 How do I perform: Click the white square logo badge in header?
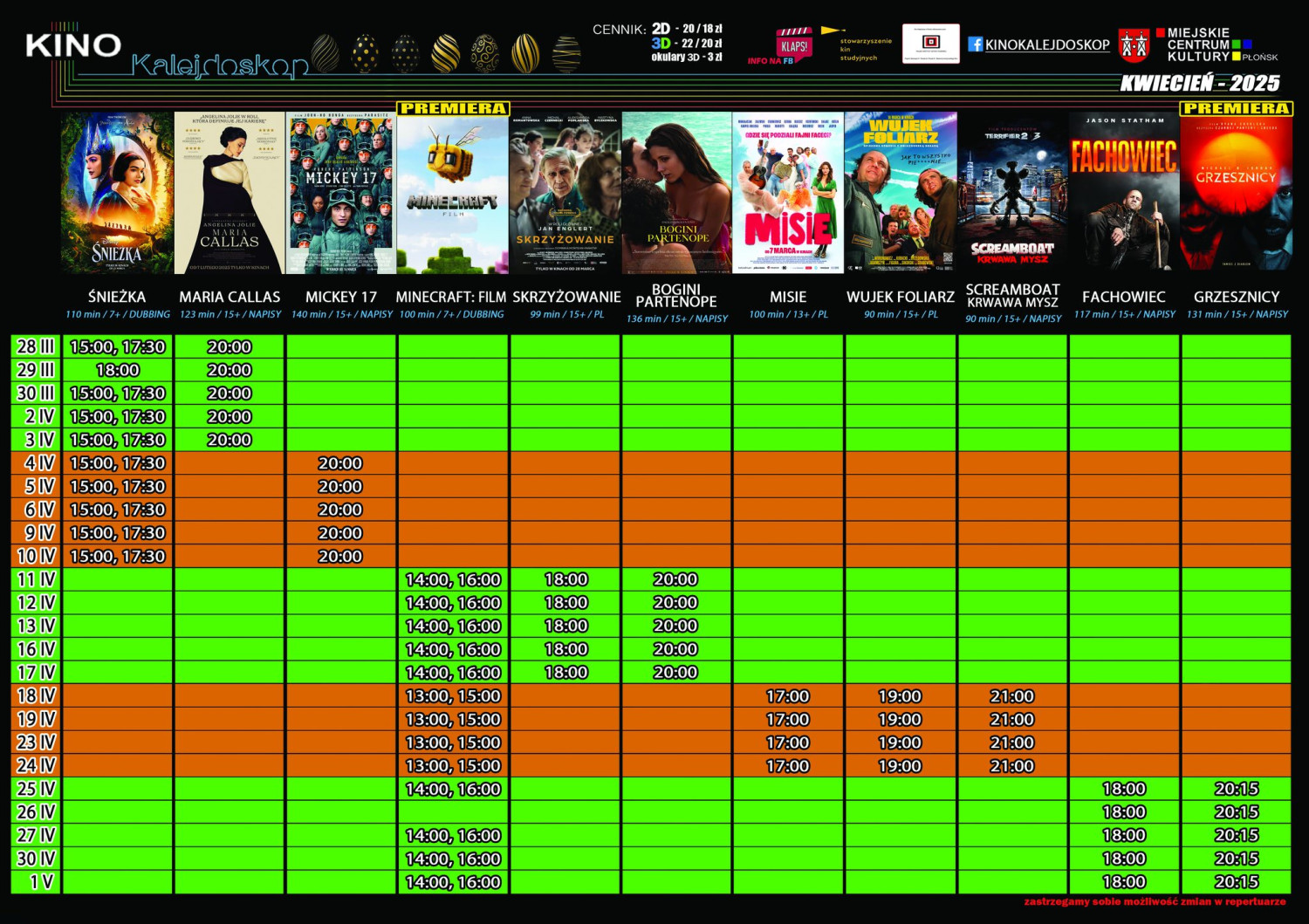(x=930, y=44)
